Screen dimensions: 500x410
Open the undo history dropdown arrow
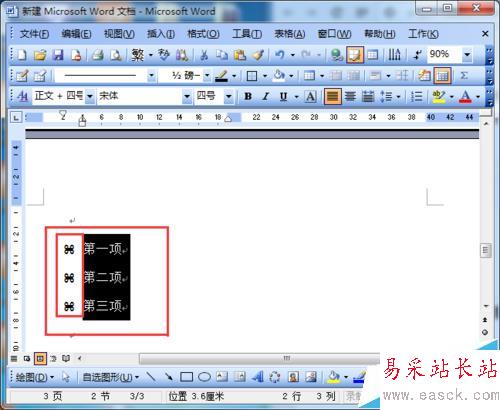tap(292, 55)
